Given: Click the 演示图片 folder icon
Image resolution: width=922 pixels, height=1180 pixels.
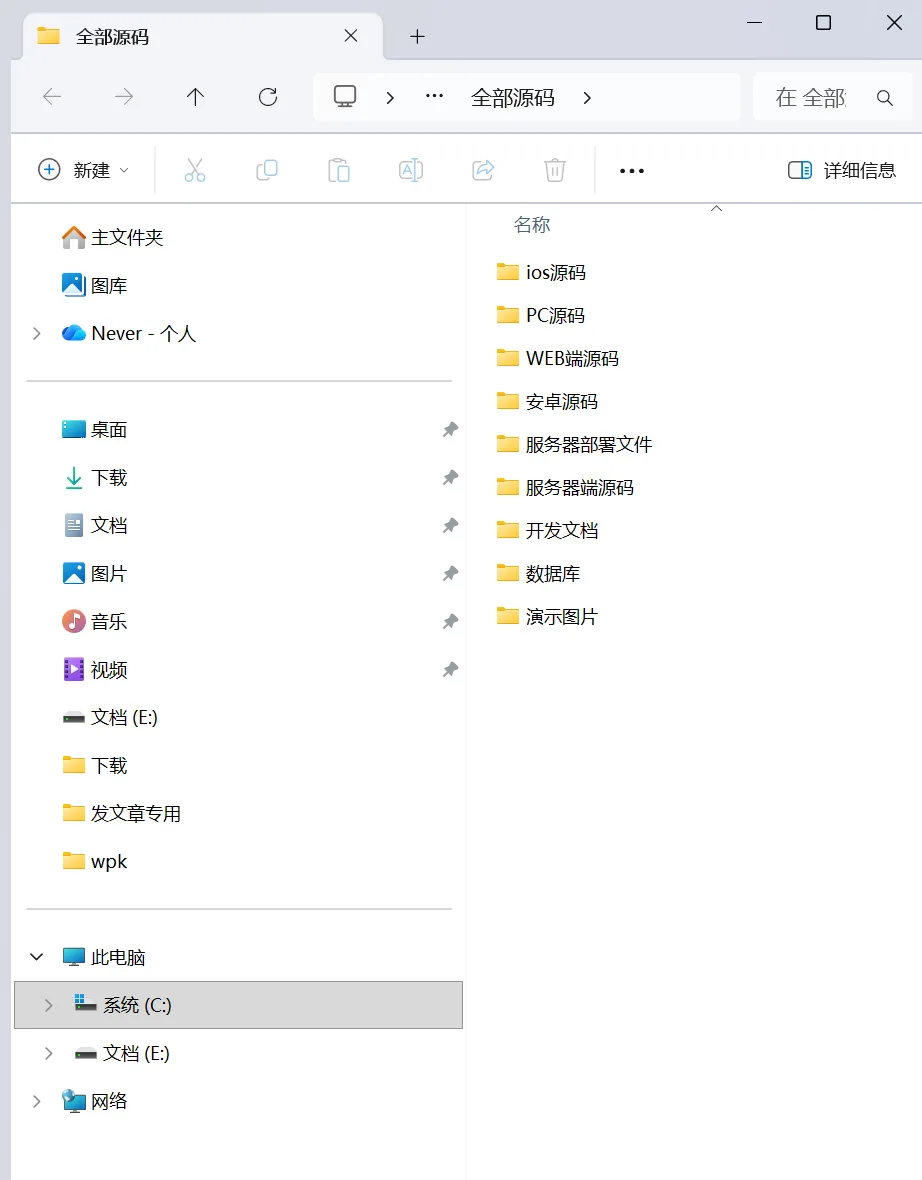Looking at the screenshot, I should tap(507, 616).
